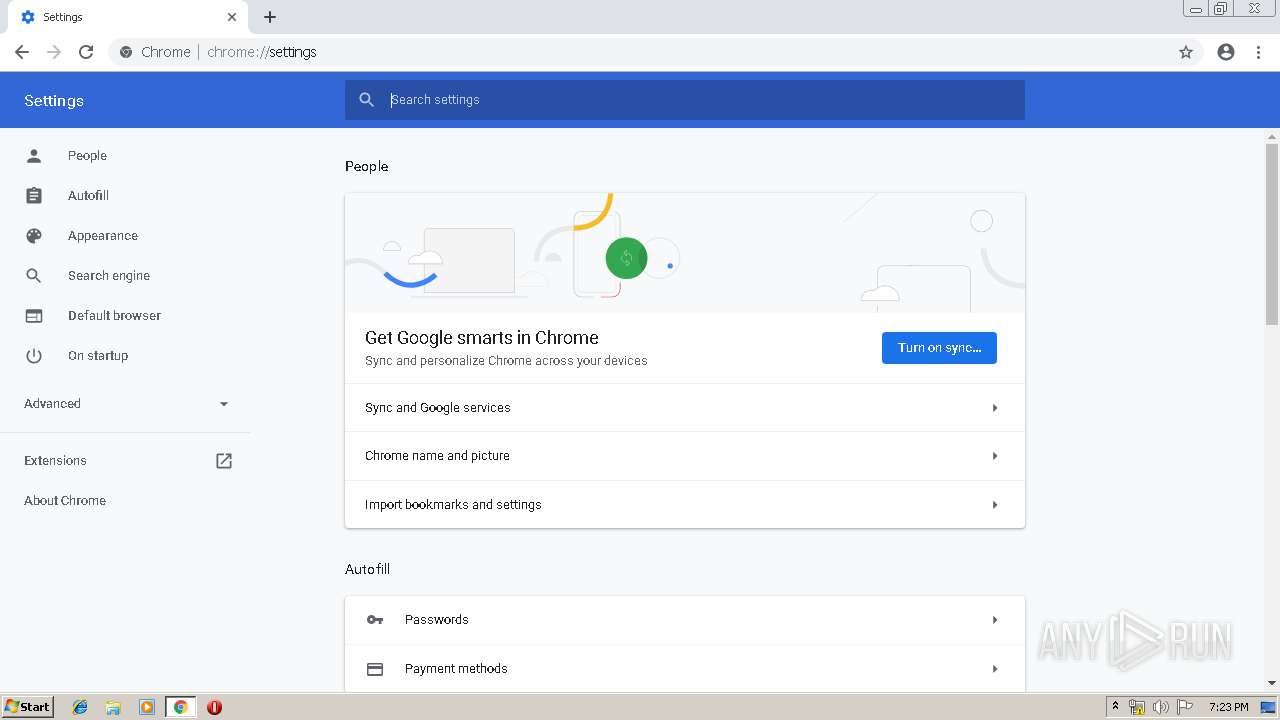The height and width of the screenshot is (720, 1280).
Task: Expand the Advanced section in sidebar
Action: click(125, 404)
